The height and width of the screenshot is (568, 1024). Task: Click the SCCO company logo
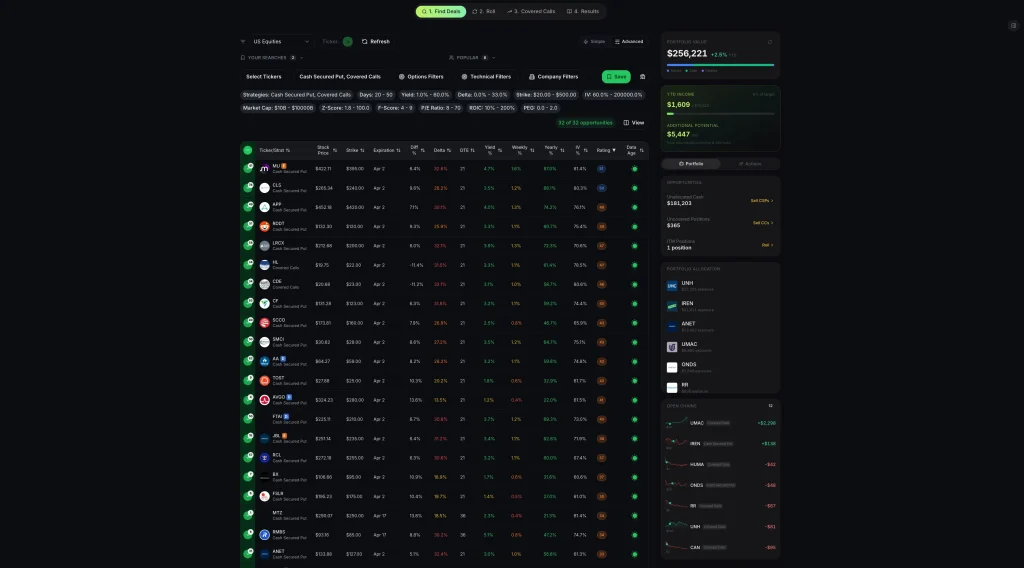tap(264, 323)
